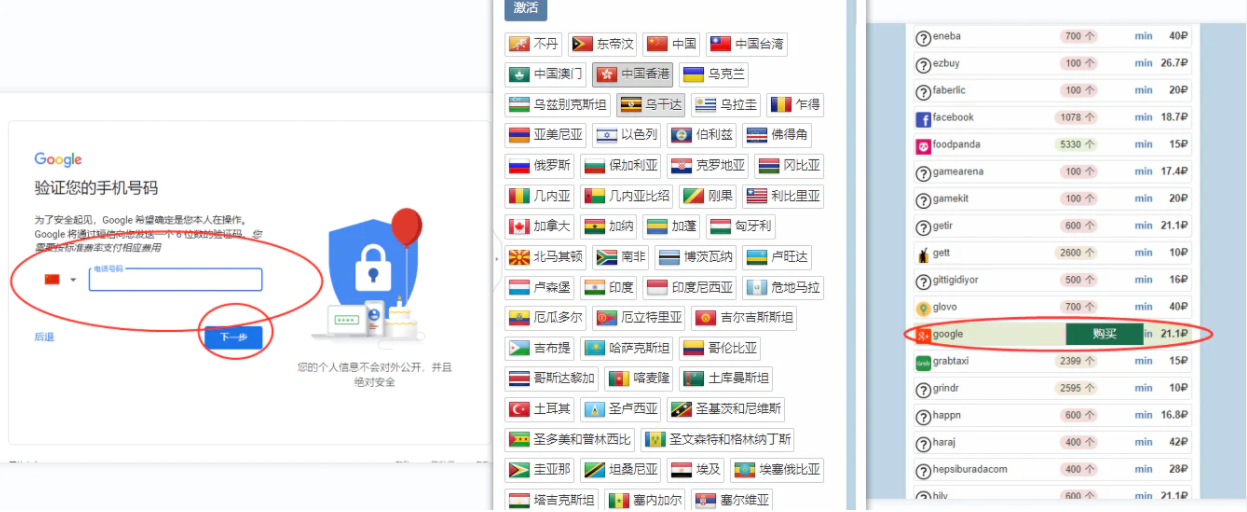
Task: Select 哥伦比亚 country
Action: (720, 348)
